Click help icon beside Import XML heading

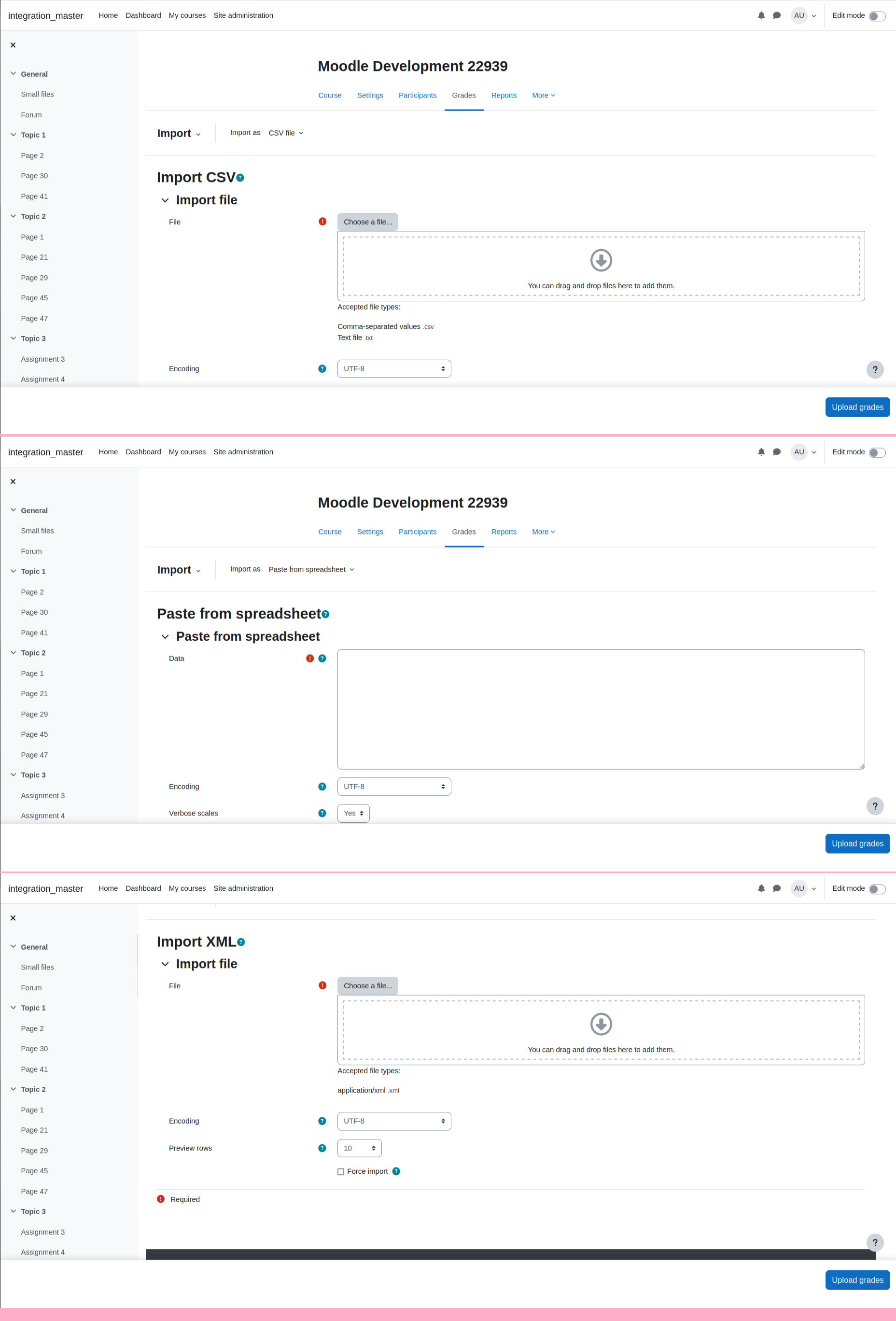tap(241, 942)
